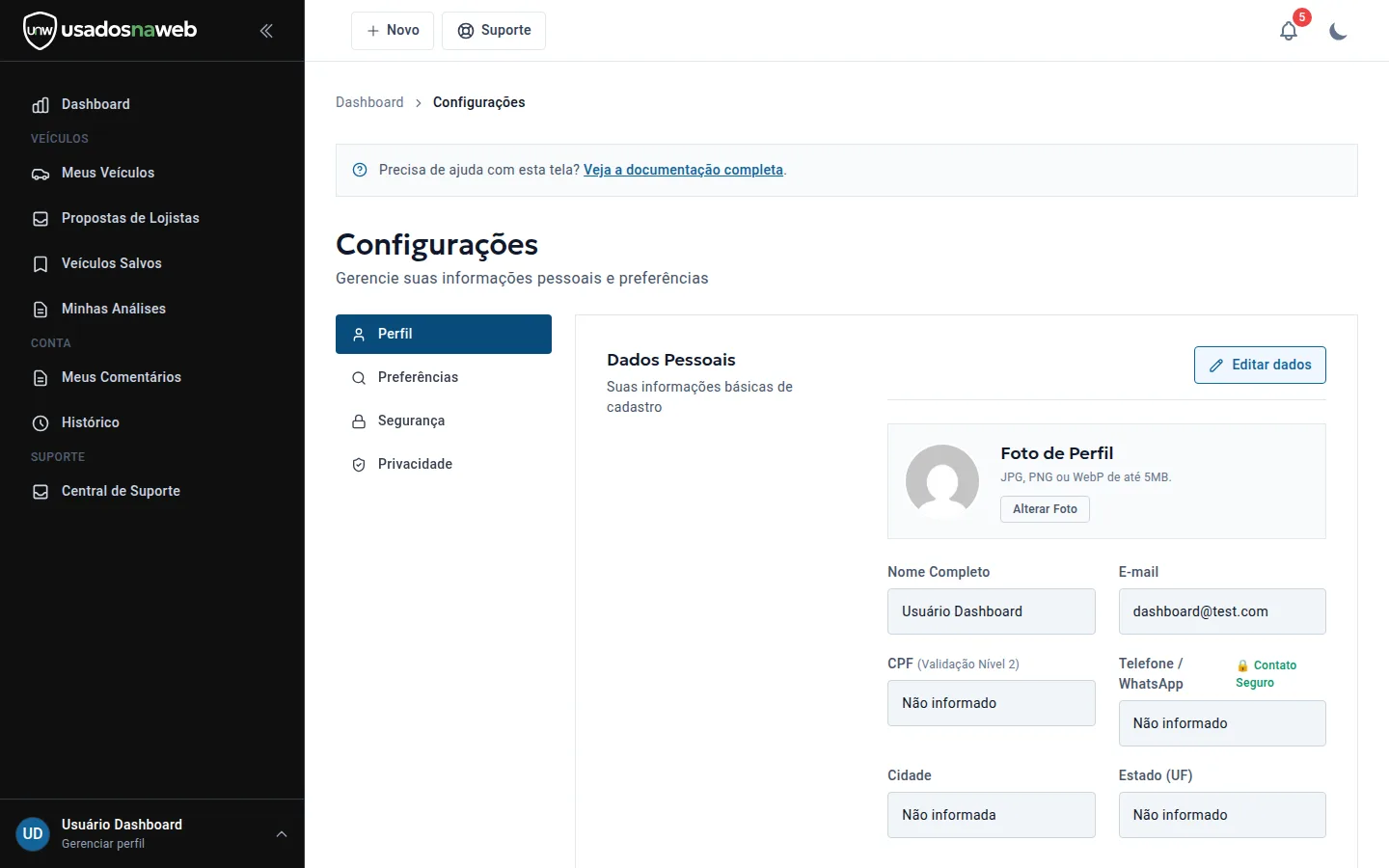The width and height of the screenshot is (1389, 868).
Task: Click the Novo button
Action: pos(393,31)
